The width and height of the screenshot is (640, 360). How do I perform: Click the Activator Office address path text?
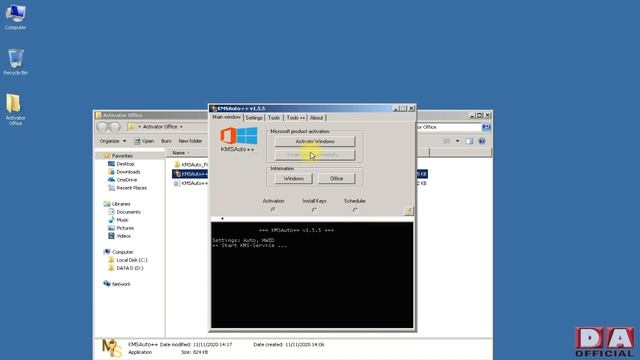[x=160, y=127]
